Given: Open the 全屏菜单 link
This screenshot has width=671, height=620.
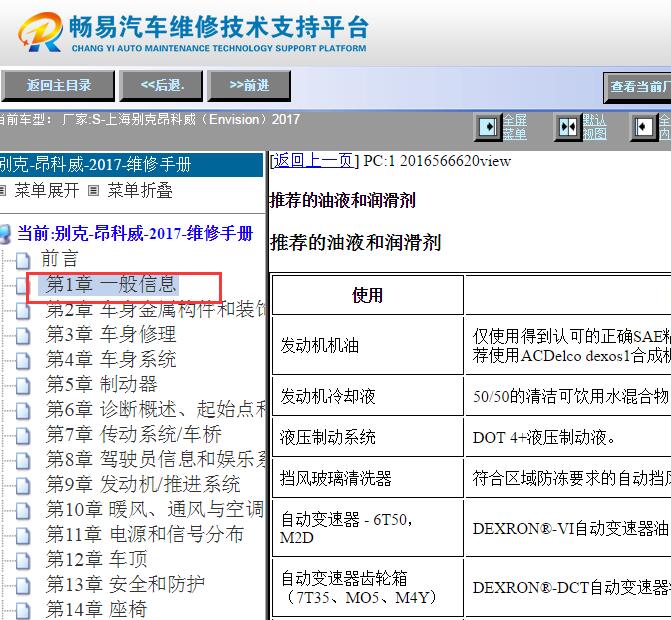Looking at the screenshot, I should click(x=514, y=127).
